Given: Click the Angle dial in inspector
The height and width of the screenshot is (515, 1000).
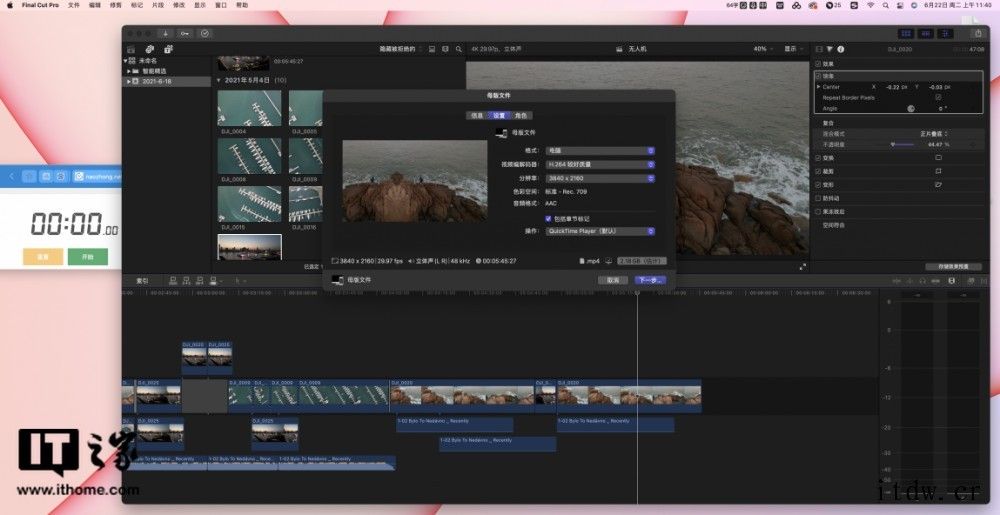Looking at the screenshot, I should click(x=911, y=109).
